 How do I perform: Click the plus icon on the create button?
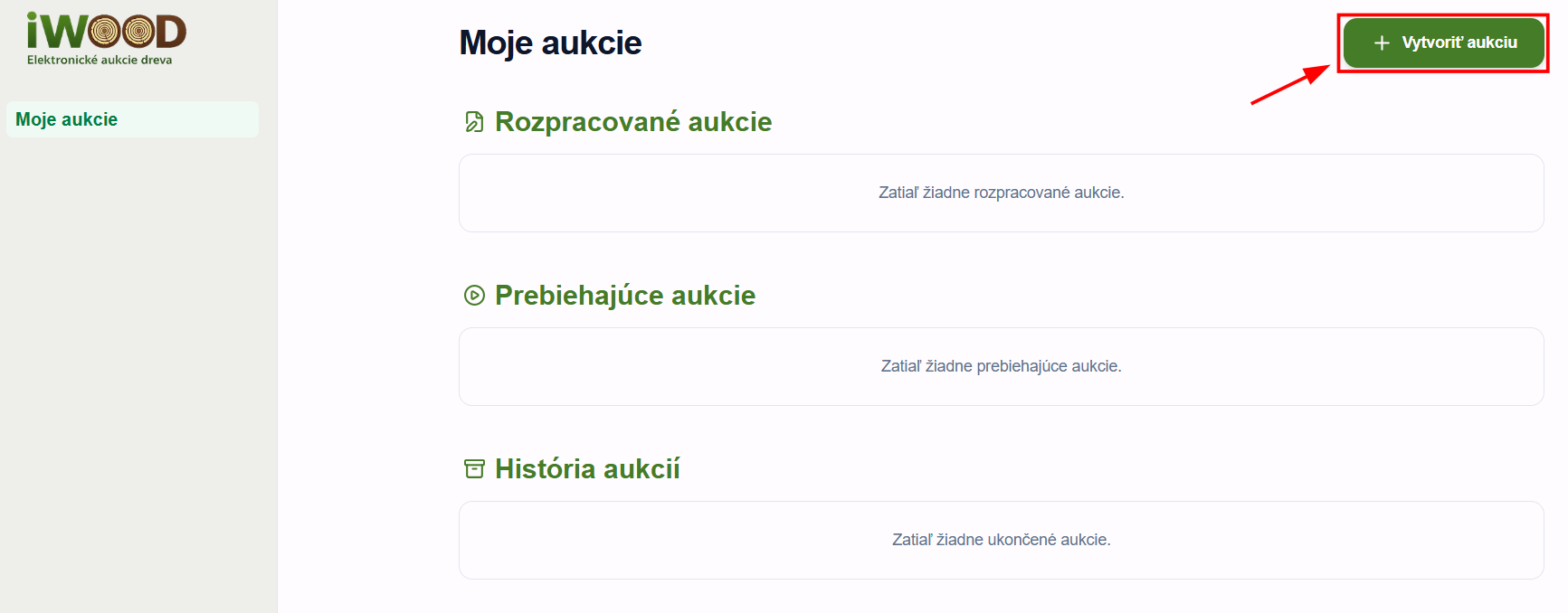click(1382, 42)
